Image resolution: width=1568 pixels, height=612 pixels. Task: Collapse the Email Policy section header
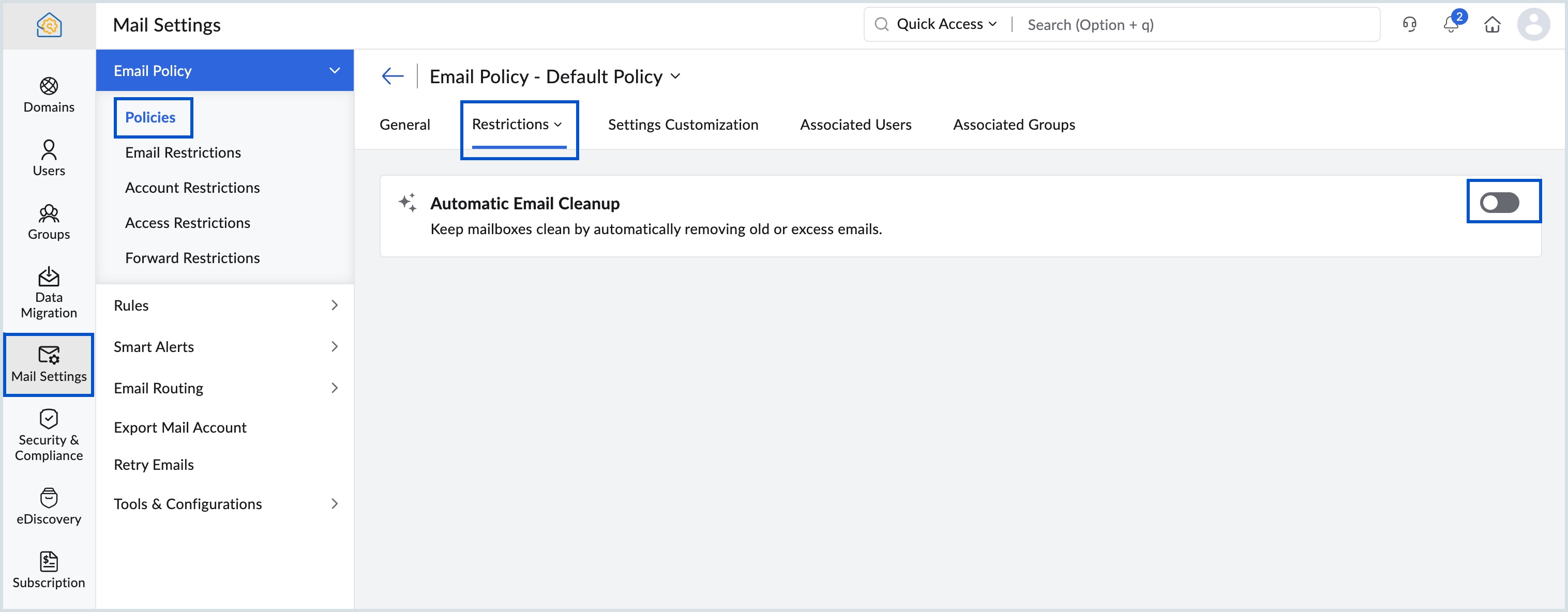[x=224, y=71]
